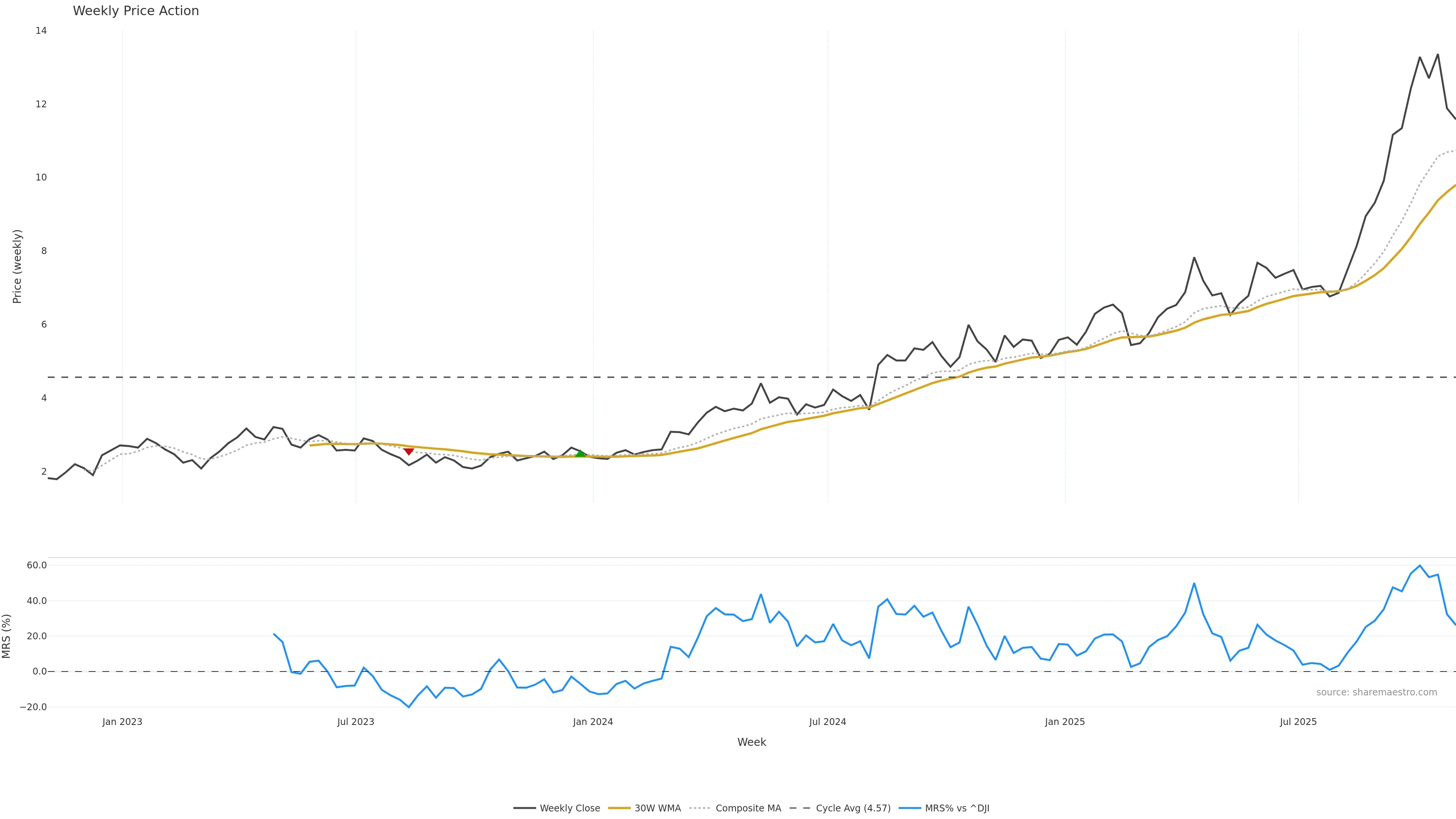The width and height of the screenshot is (1456, 819).
Task: Click the Jan 2024 x-axis label
Action: [593, 722]
